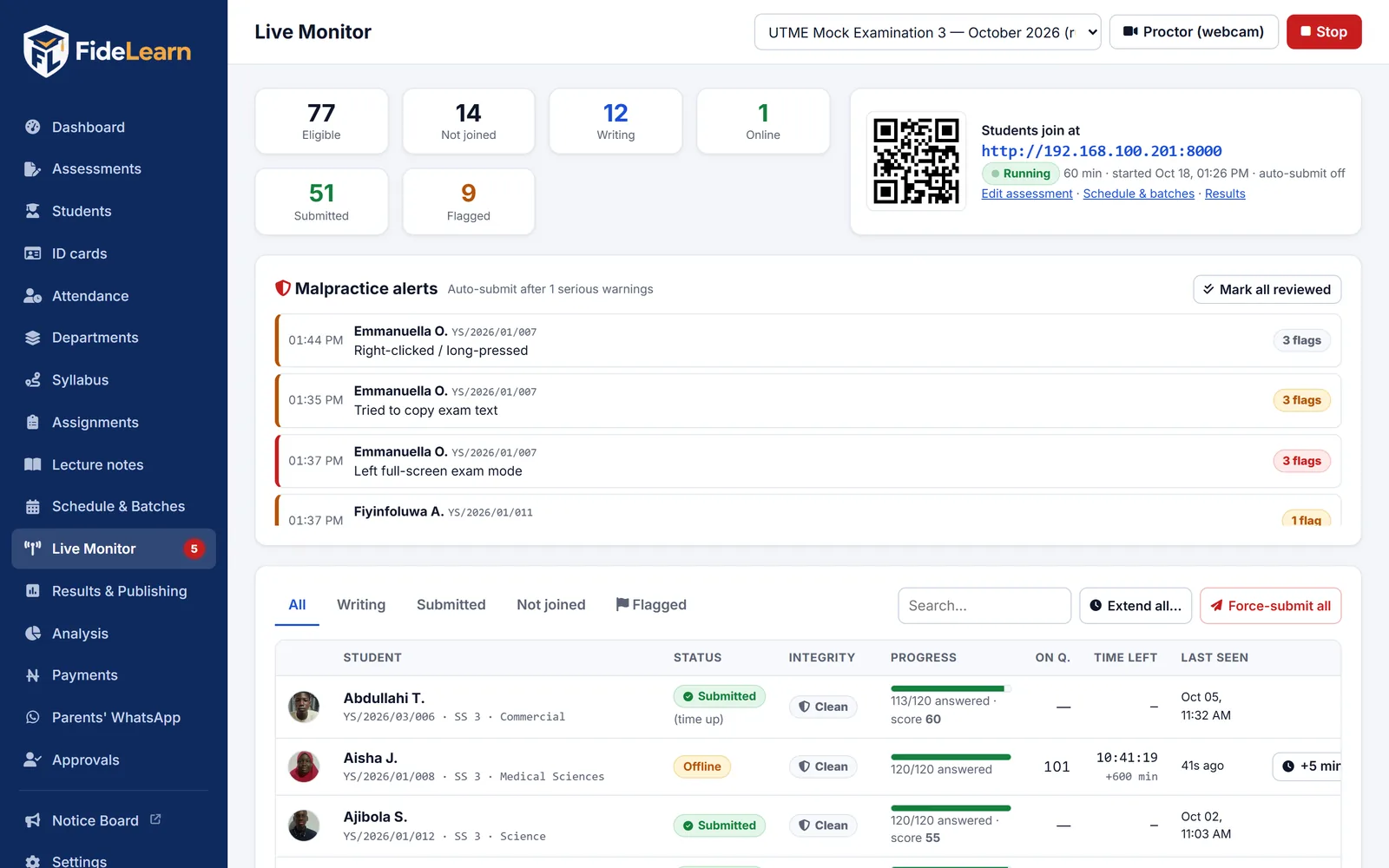Select the All tab

click(297, 605)
